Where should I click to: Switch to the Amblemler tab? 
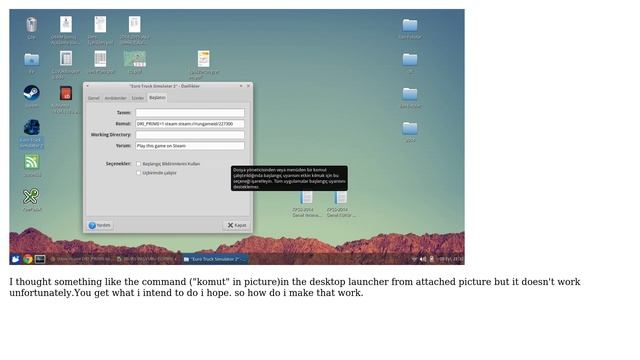point(116,98)
